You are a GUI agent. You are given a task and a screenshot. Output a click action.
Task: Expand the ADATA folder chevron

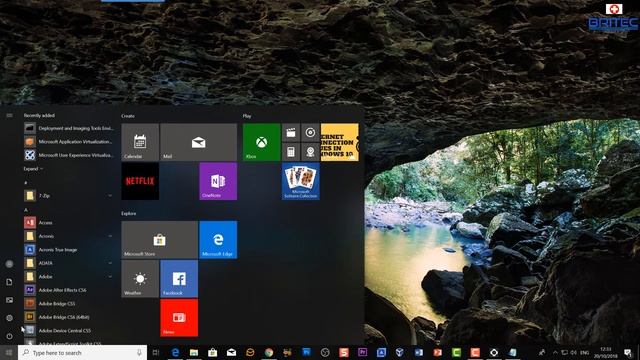click(110, 263)
